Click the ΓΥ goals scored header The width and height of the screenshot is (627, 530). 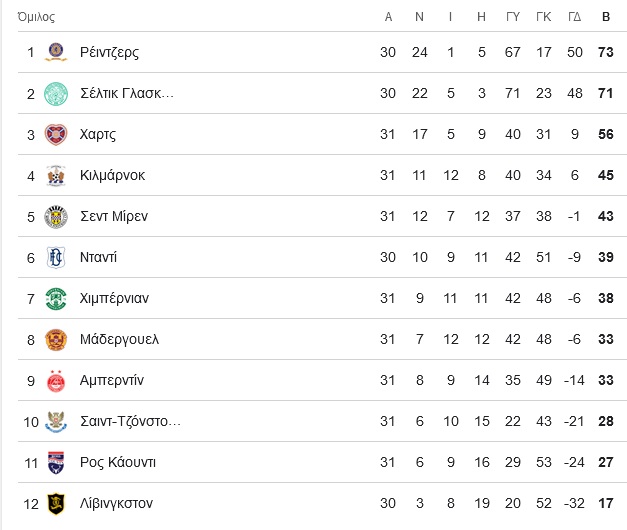coord(513,17)
